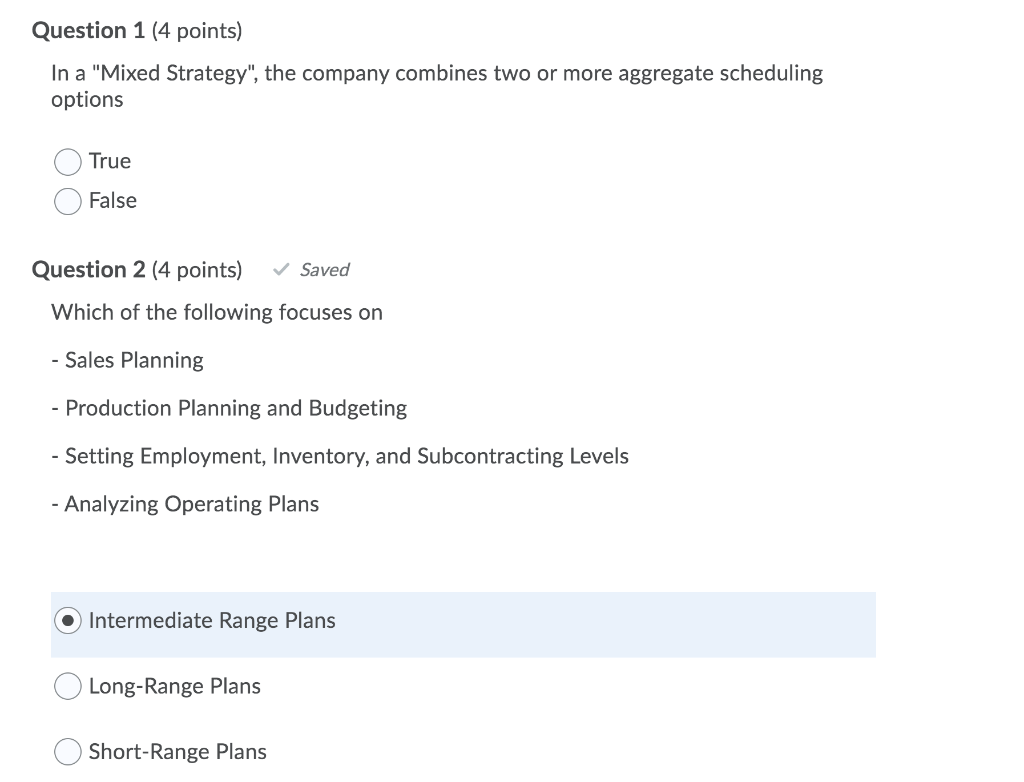
Task: Click the Saved checkmark icon beside Question 2
Action: (281, 269)
